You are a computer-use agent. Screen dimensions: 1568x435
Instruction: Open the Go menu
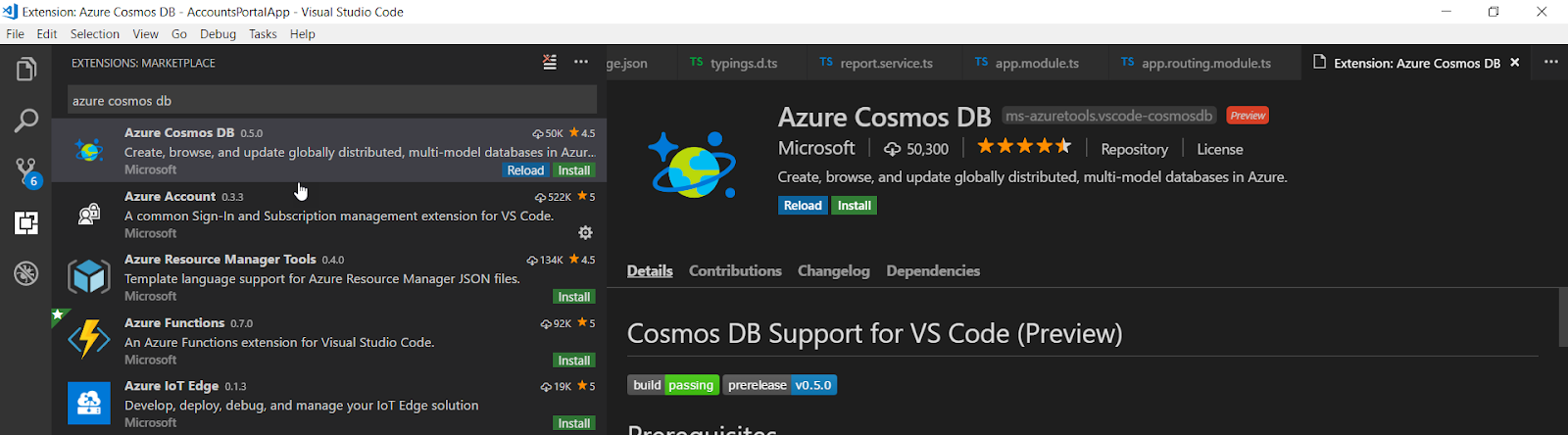tap(179, 33)
